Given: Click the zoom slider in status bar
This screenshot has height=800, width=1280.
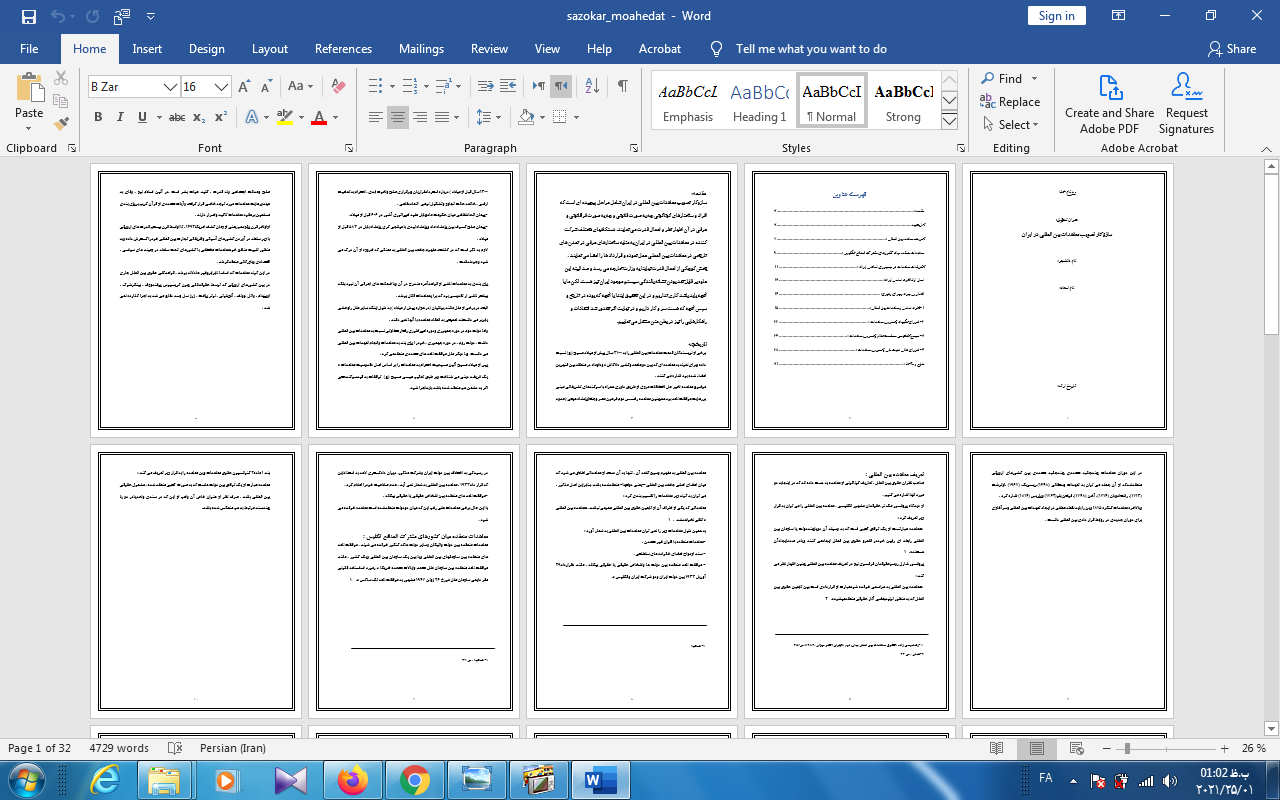Looking at the screenshot, I should pyautogui.click(x=1127, y=748).
